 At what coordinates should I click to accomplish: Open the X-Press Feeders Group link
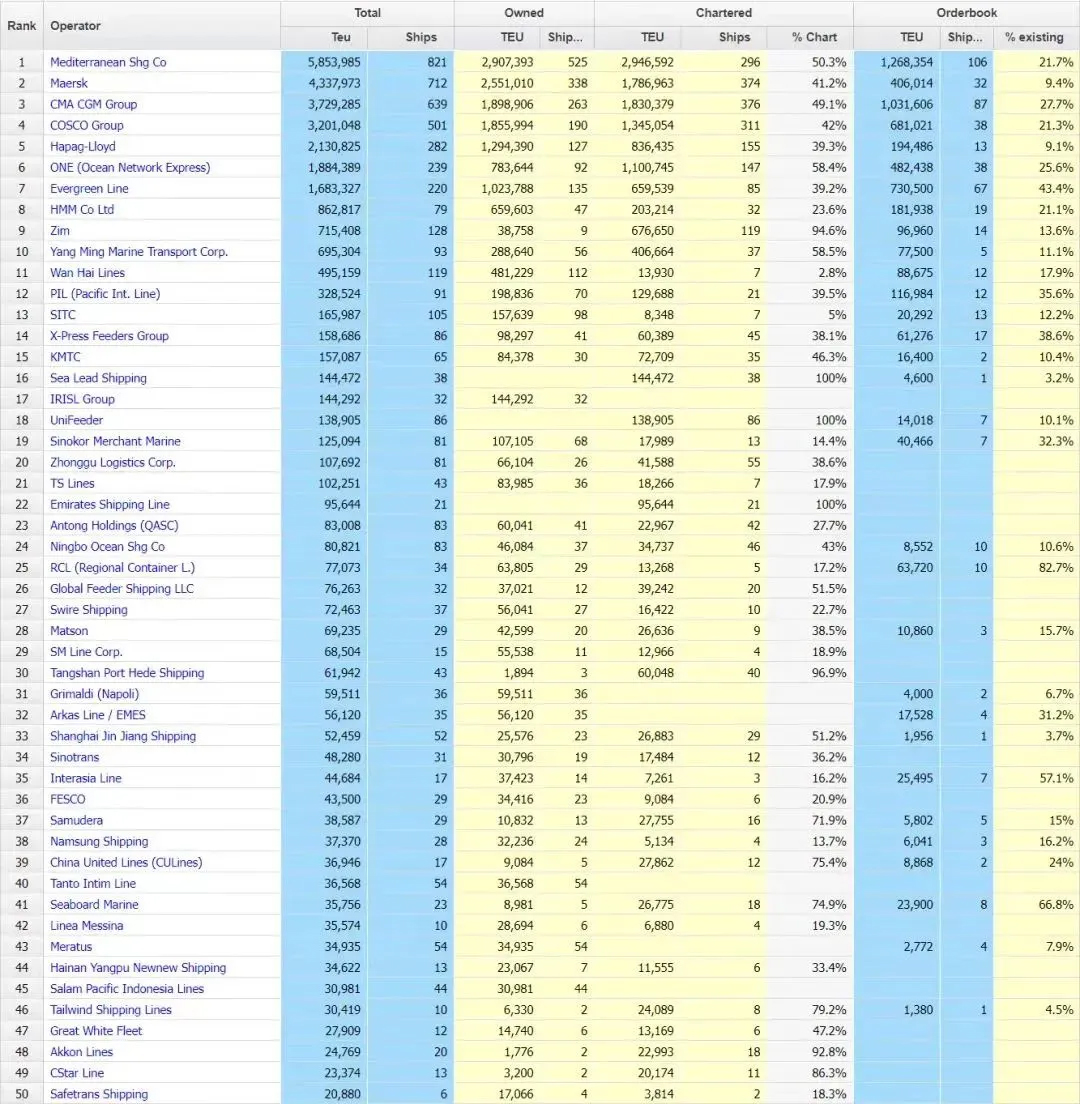109,336
